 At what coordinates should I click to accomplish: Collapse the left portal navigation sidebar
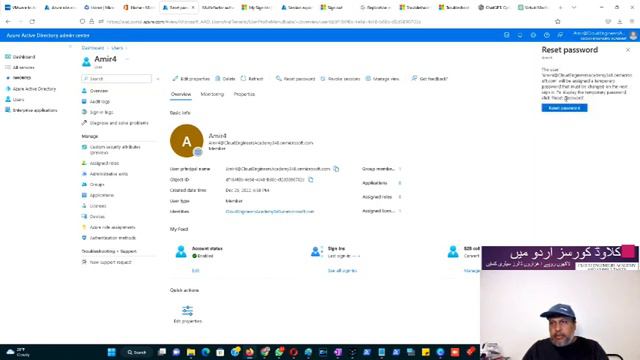(70, 47)
